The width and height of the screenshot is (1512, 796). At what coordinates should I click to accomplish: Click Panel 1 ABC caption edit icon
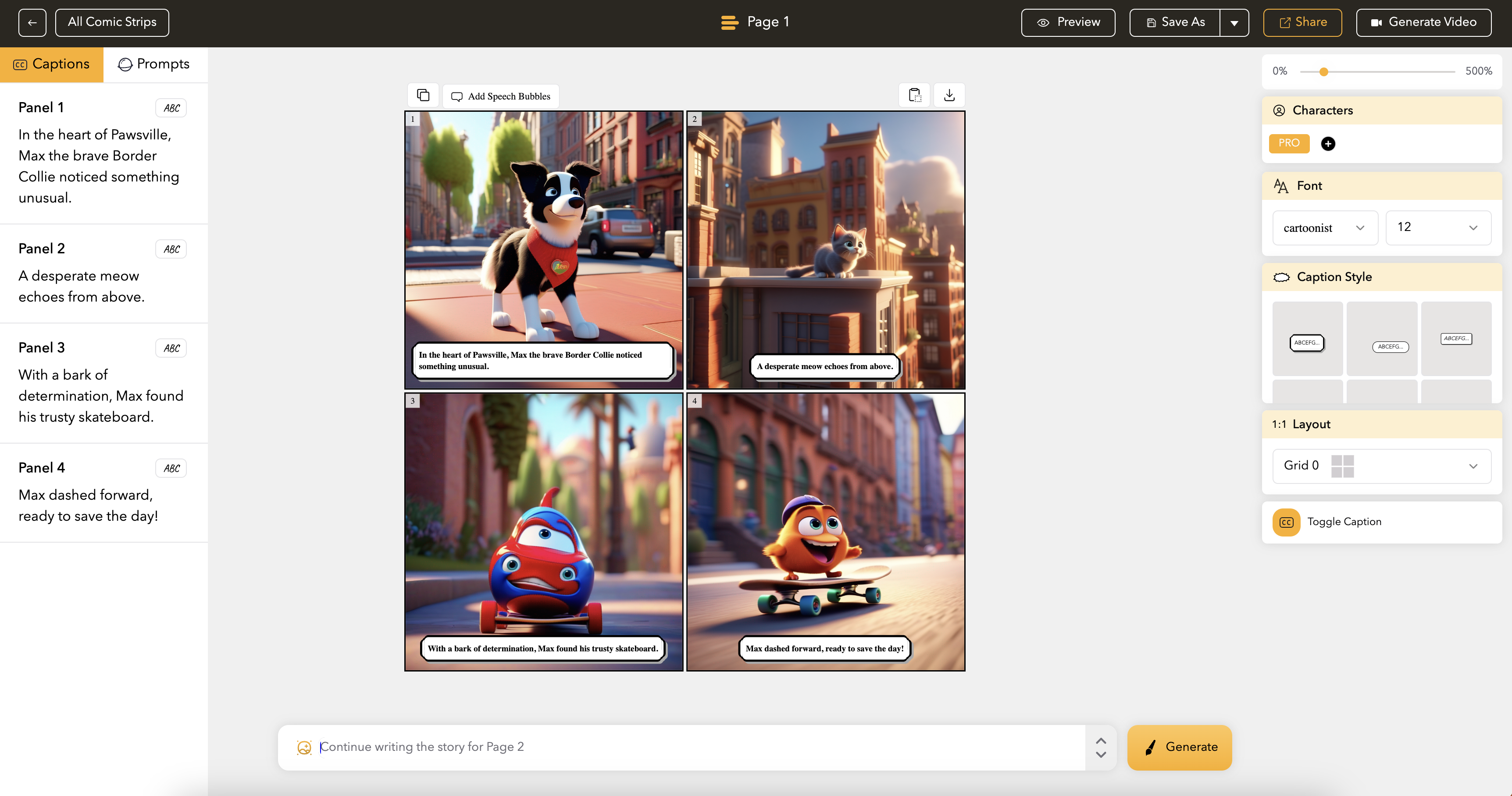point(171,108)
